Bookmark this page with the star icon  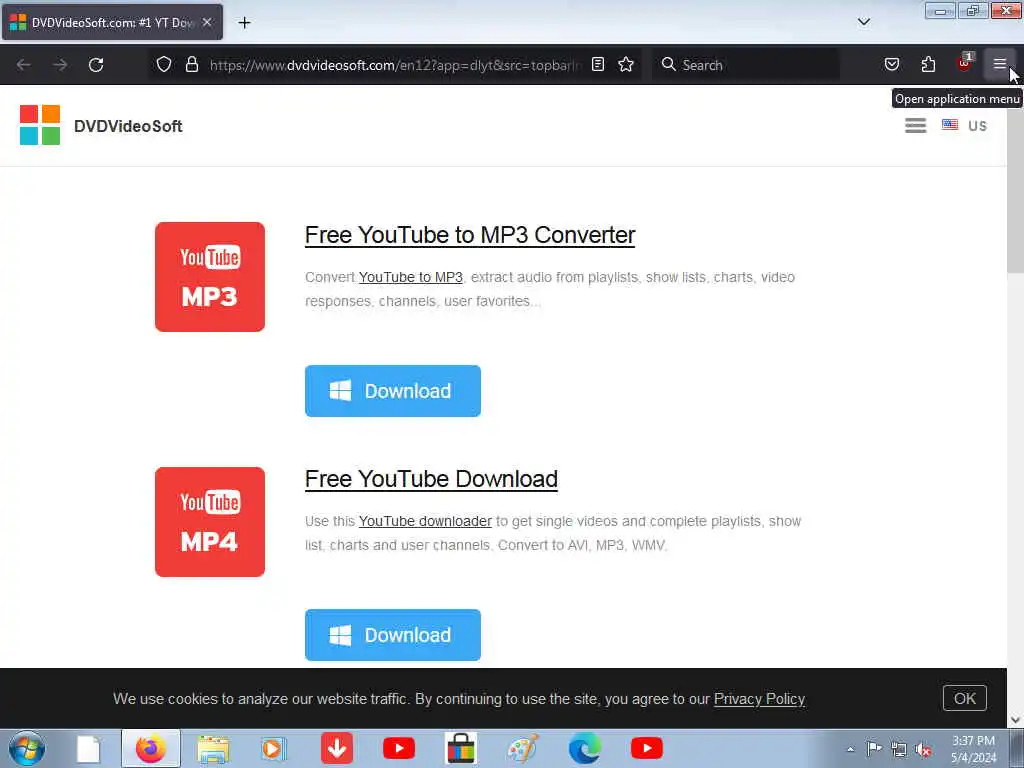[x=626, y=64]
